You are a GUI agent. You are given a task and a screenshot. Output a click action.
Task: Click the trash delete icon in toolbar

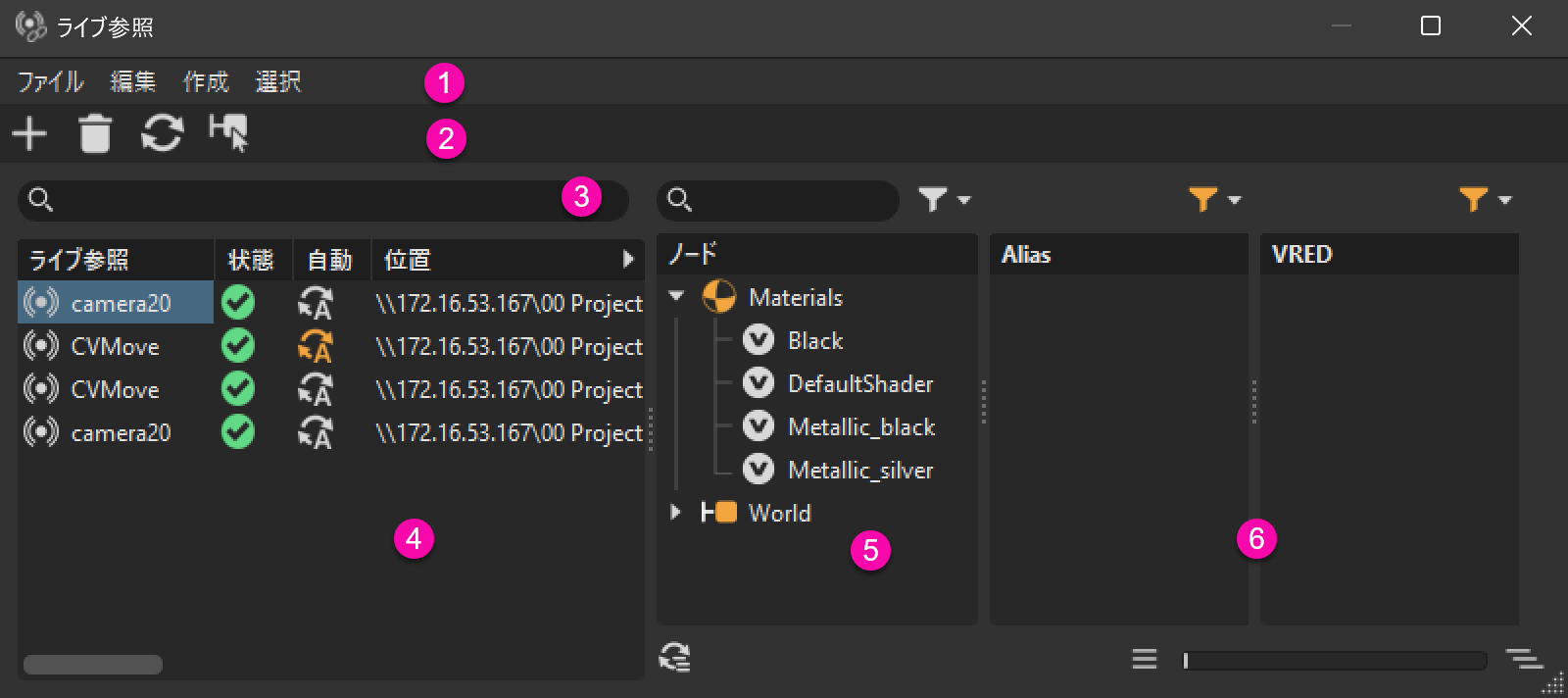pos(95,133)
